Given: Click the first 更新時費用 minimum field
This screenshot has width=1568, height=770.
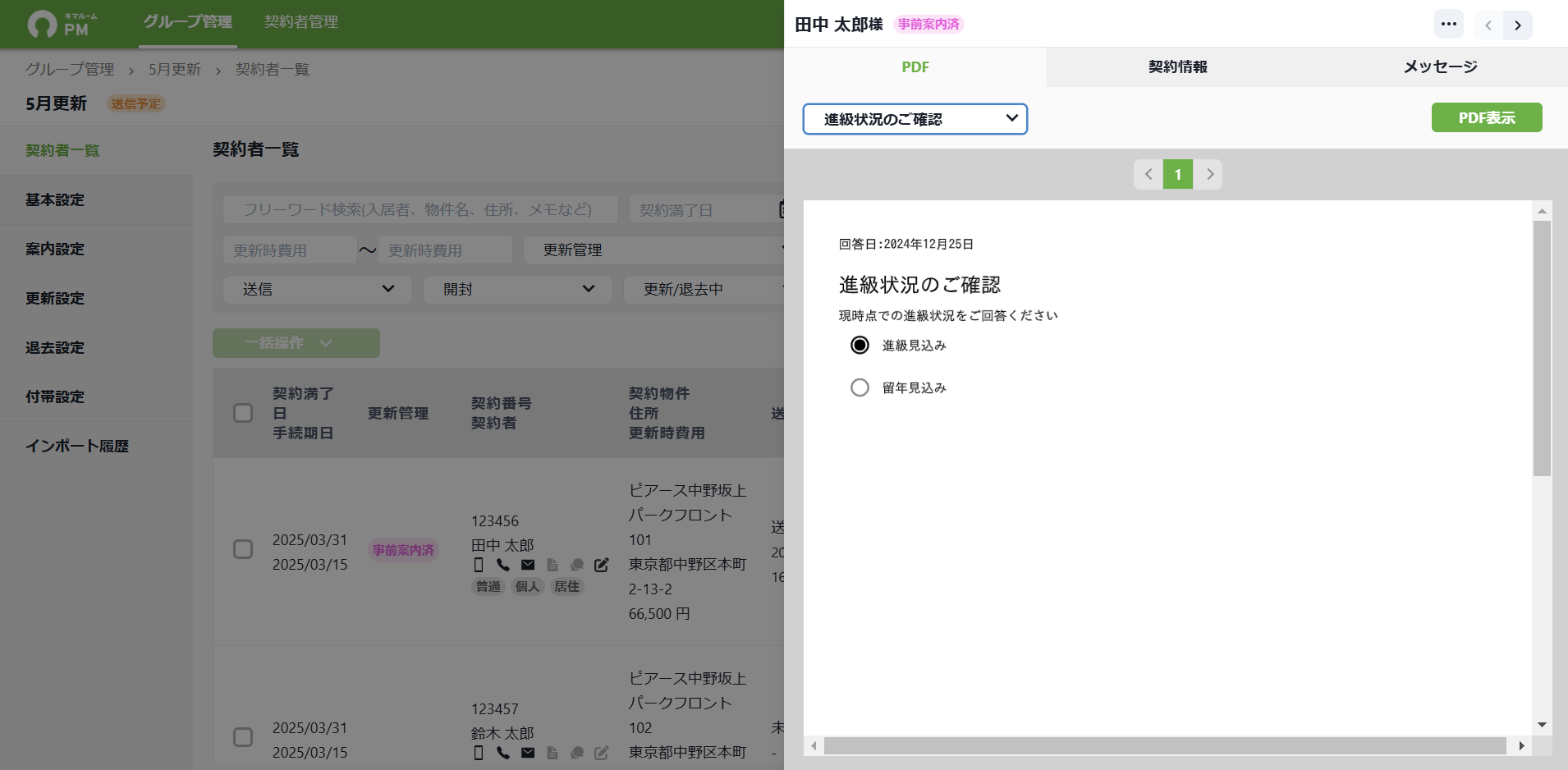Looking at the screenshot, I should 290,250.
